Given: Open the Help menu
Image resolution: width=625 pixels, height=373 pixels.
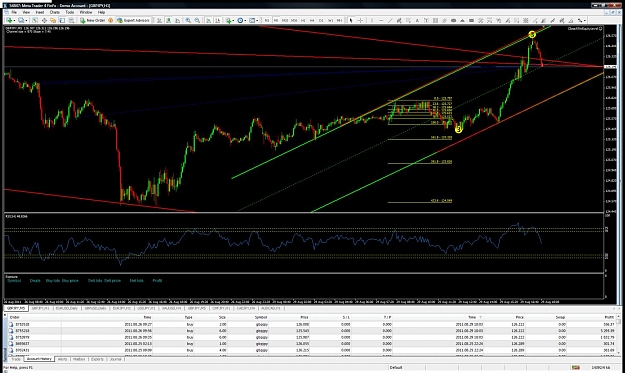Looking at the screenshot, I should pyautogui.click(x=101, y=12).
